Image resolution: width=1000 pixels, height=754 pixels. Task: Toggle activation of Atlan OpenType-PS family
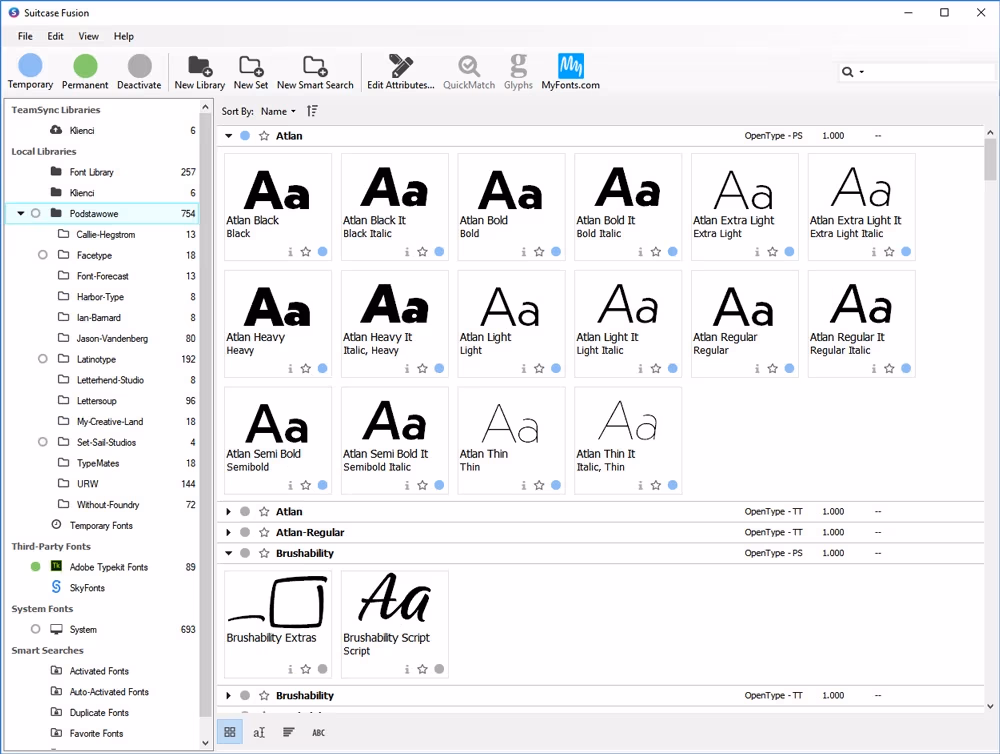pos(245,136)
